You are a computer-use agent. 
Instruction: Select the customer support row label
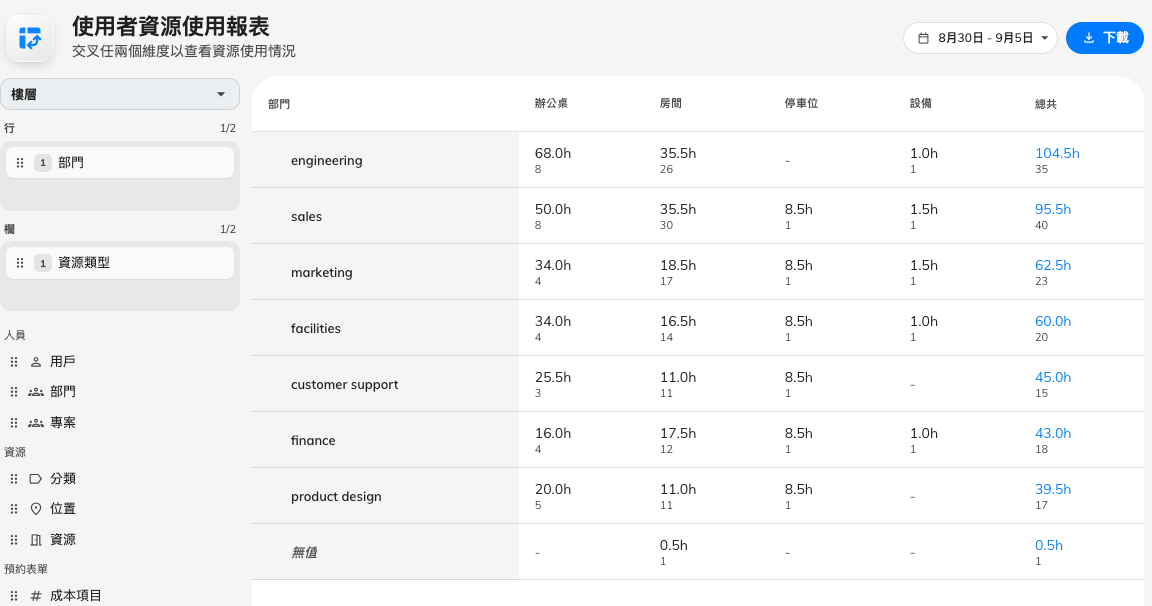tap(345, 384)
